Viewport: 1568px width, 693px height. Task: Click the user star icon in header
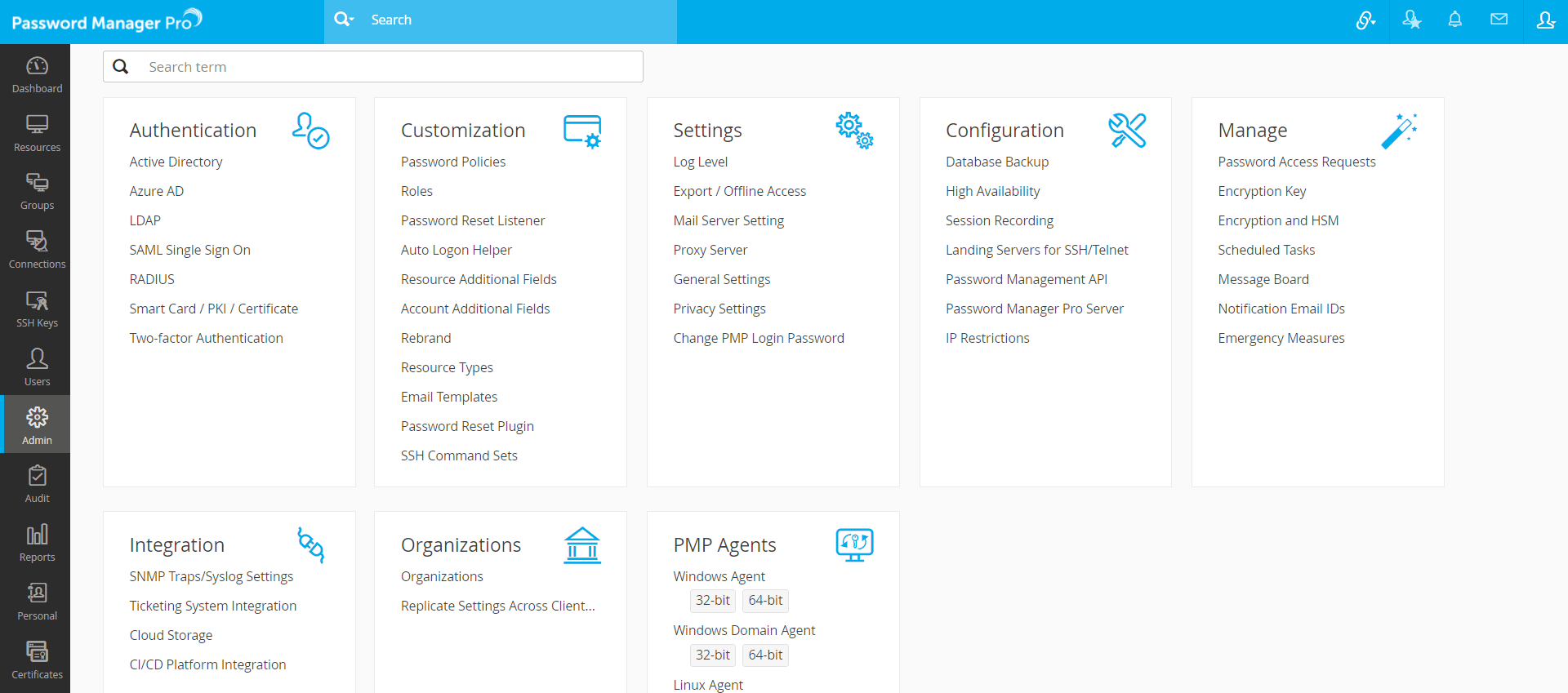1411,20
